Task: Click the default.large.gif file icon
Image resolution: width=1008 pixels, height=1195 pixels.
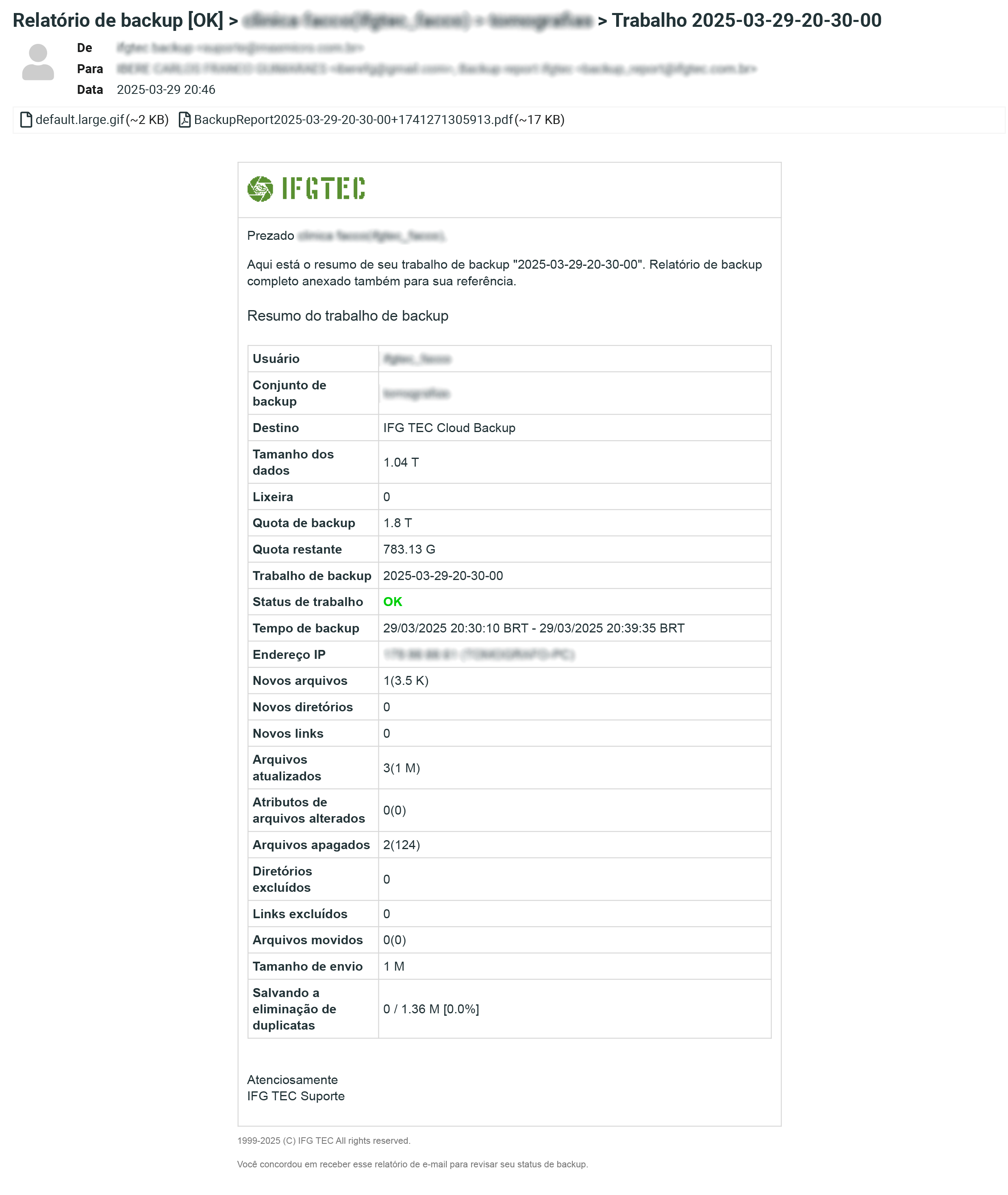Action: click(x=26, y=119)
